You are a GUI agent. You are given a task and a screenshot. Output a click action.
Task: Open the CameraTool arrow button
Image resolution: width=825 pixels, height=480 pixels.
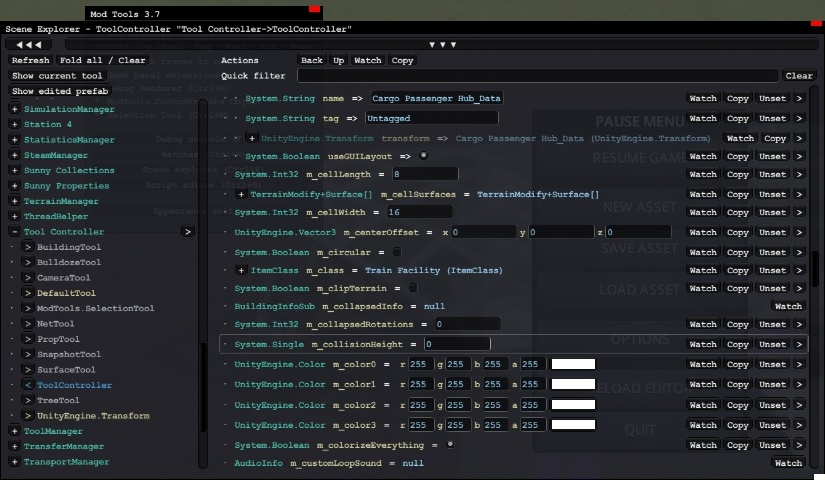[x=28, y=277]
